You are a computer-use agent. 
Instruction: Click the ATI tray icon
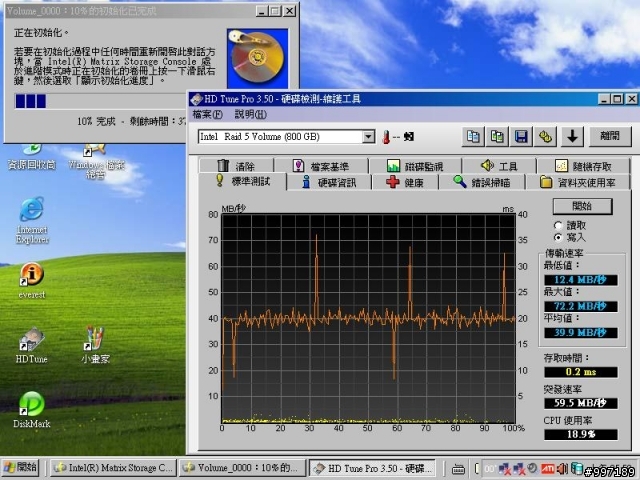point(548,468)
